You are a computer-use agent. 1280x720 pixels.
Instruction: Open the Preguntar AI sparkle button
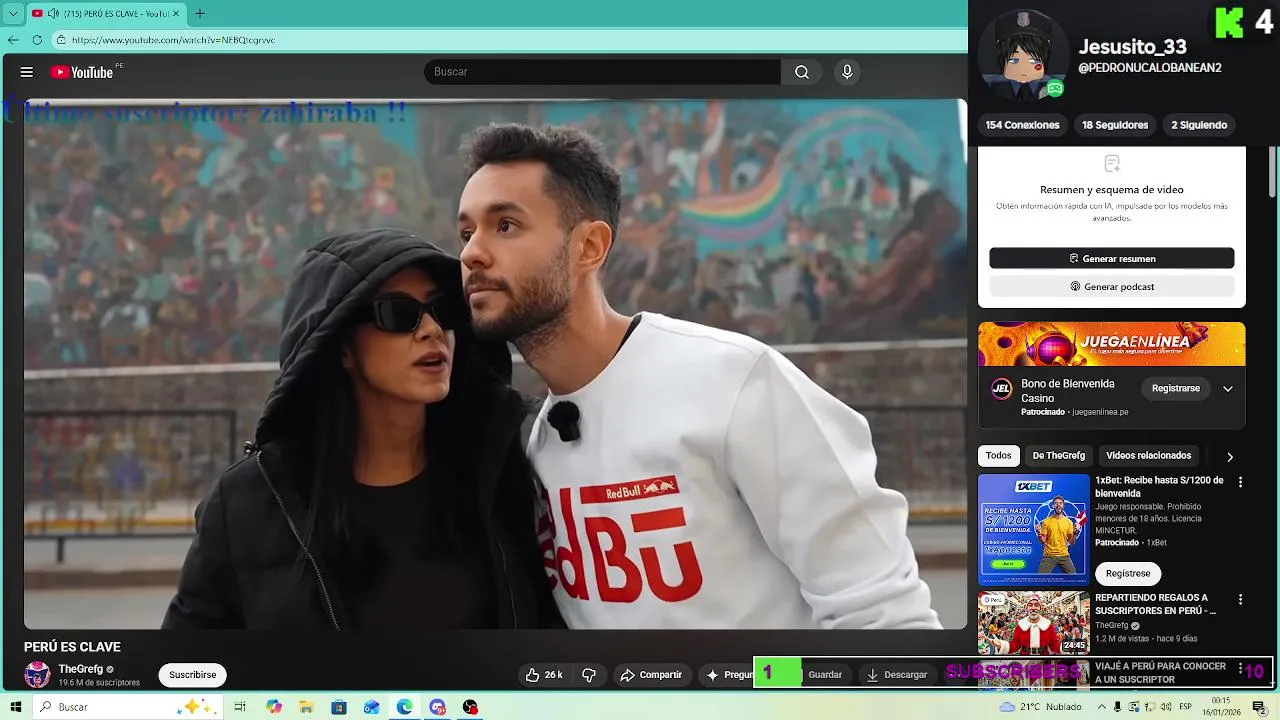[x=727, y=675]
